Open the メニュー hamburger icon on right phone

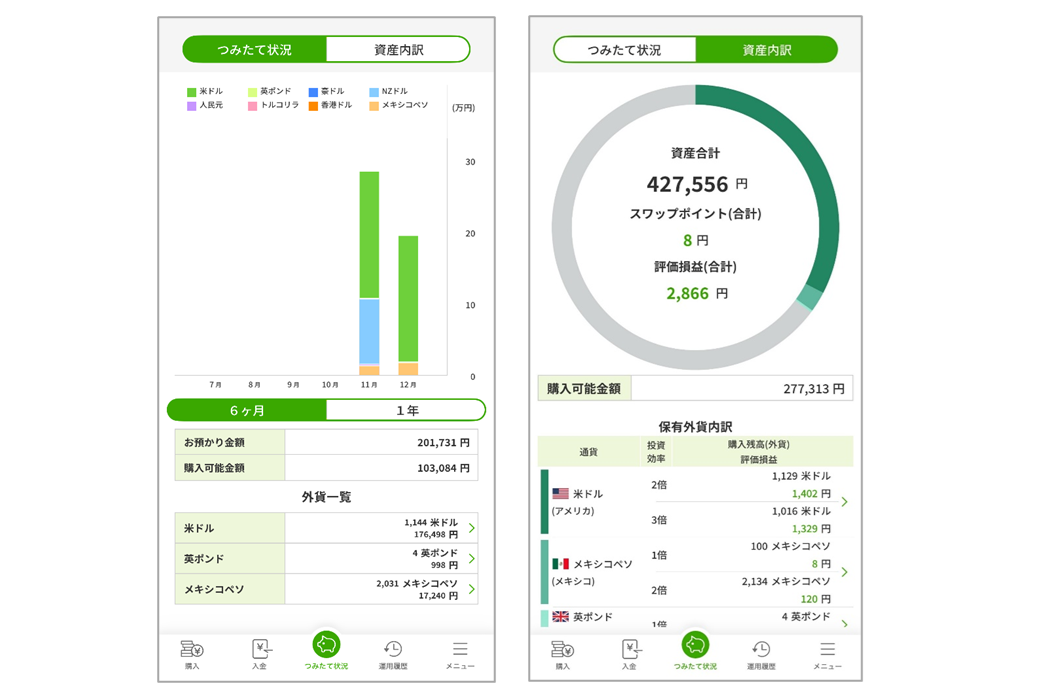pos(827,653)
